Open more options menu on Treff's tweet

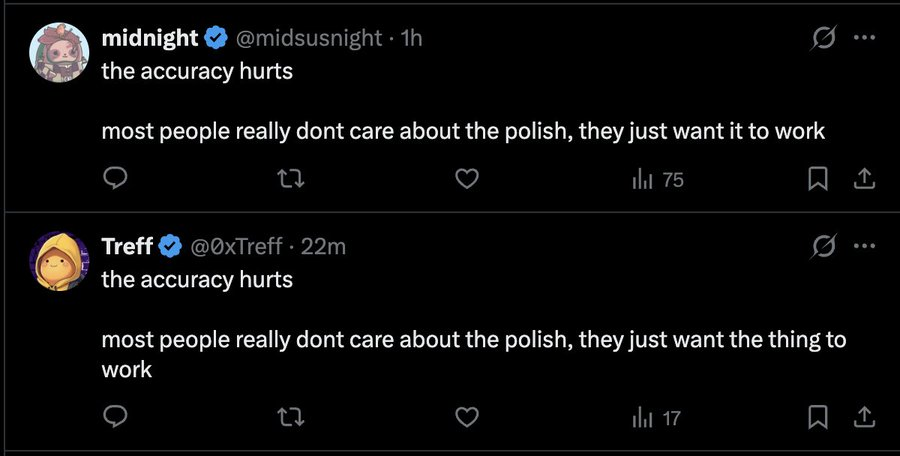[864, 246]
